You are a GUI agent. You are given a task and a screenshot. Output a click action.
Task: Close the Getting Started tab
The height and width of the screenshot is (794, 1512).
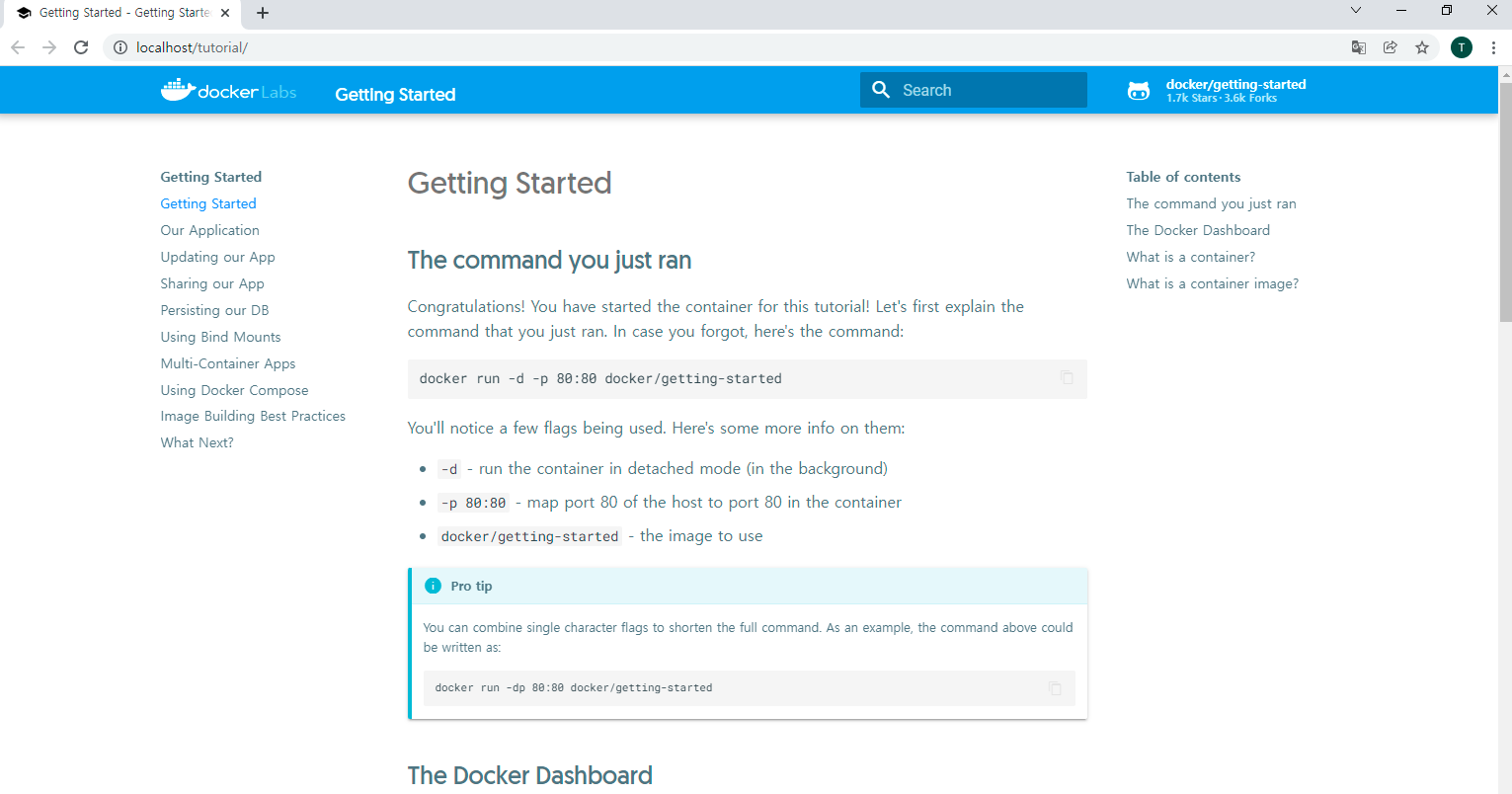tap(225, 13)
